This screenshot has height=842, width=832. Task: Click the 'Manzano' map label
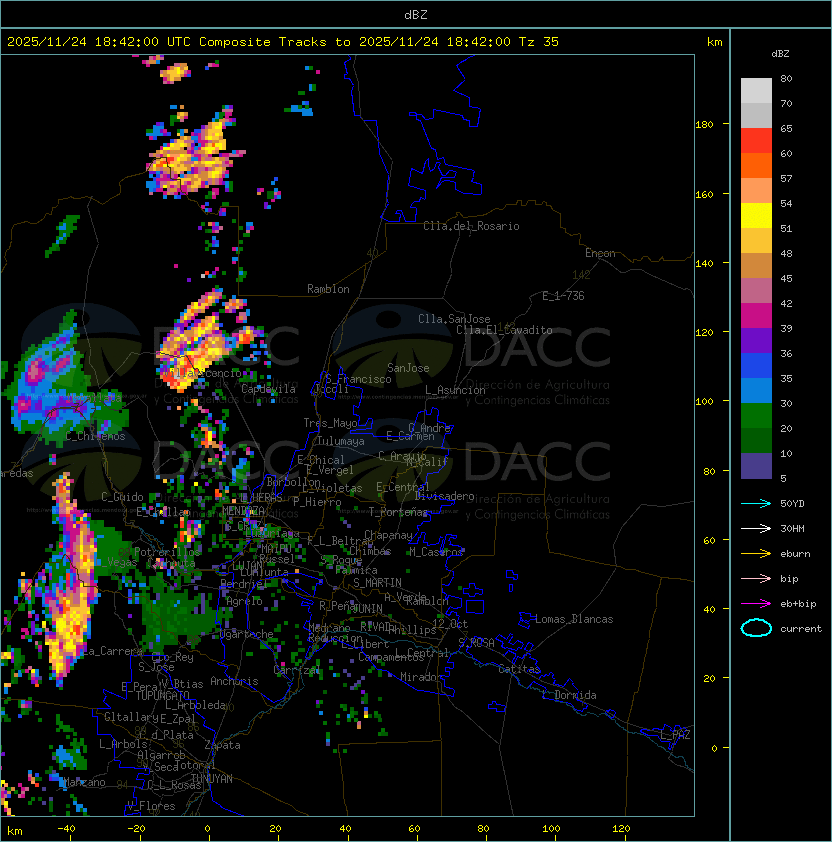click(85, 782)
